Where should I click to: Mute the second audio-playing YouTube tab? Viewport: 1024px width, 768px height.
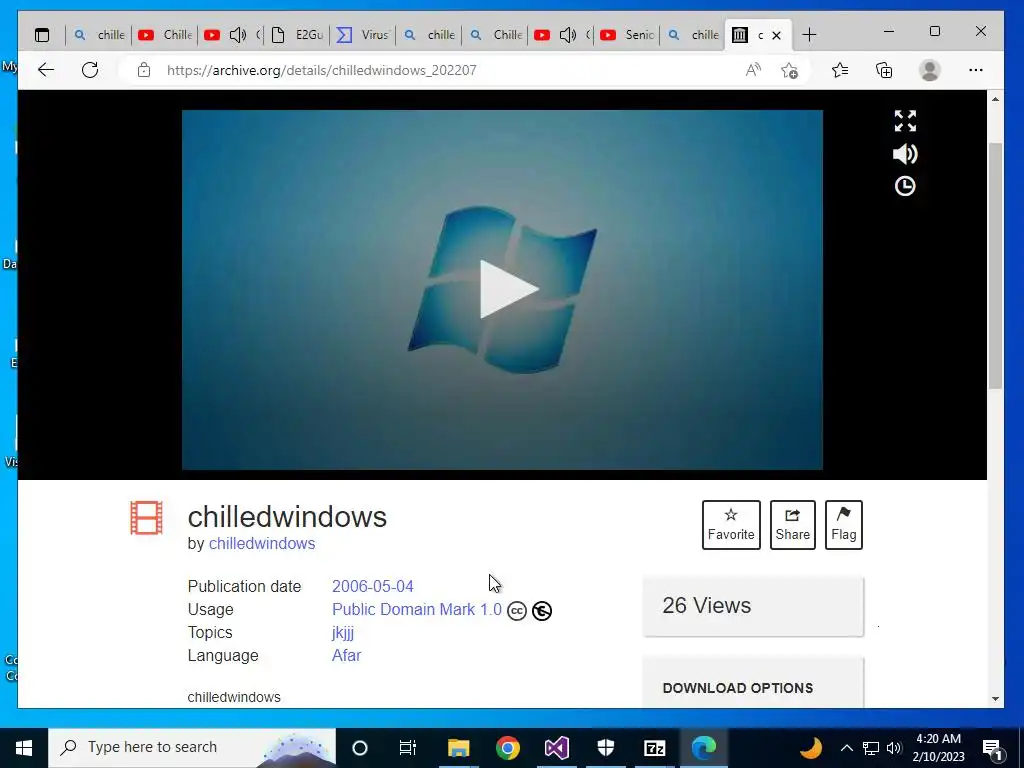(x=568, y=35)
